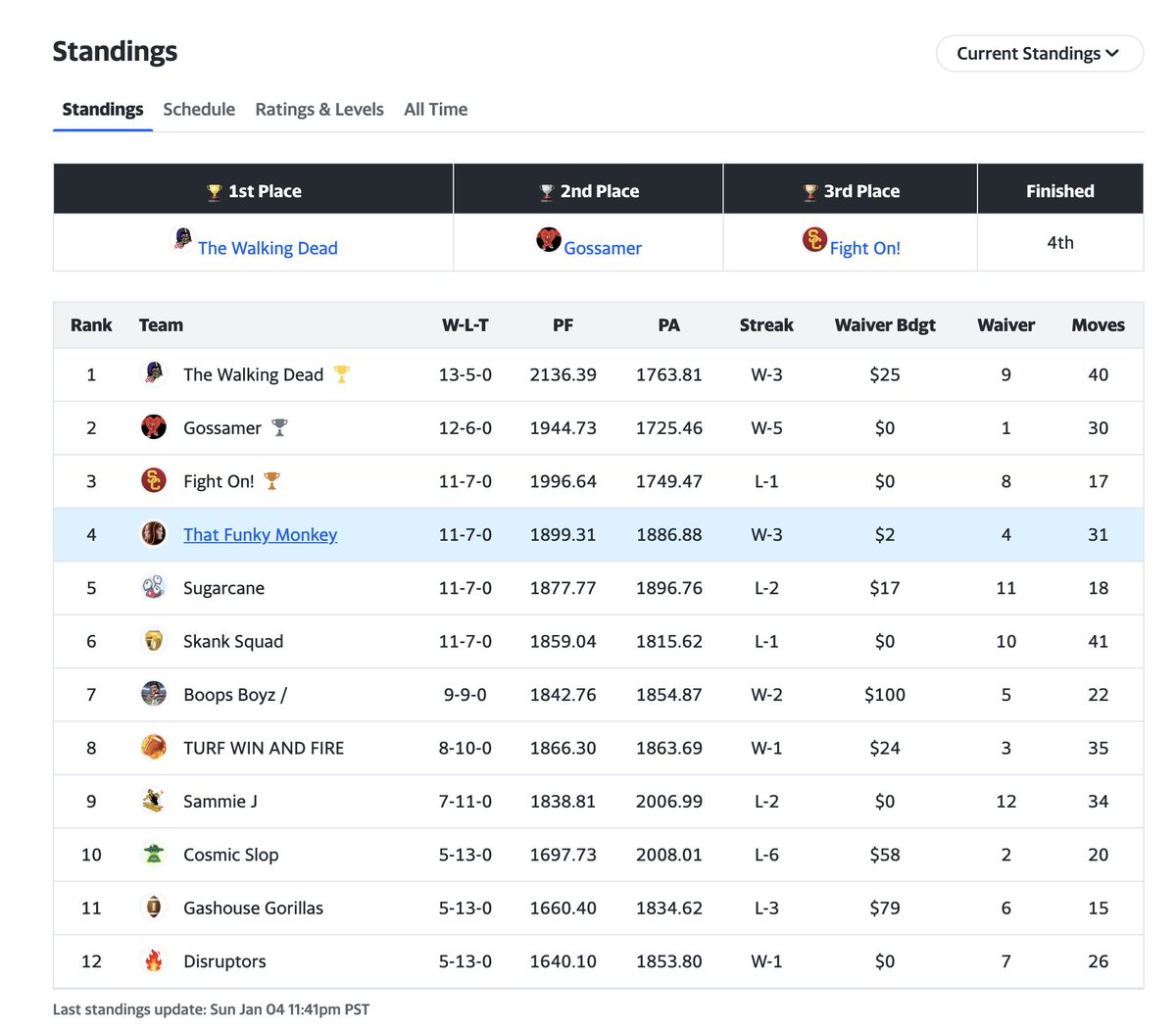This screenshot has width=1176, height=1032.
Task: Click the Gashouse Gorillas football avatar
Action: 154,908
